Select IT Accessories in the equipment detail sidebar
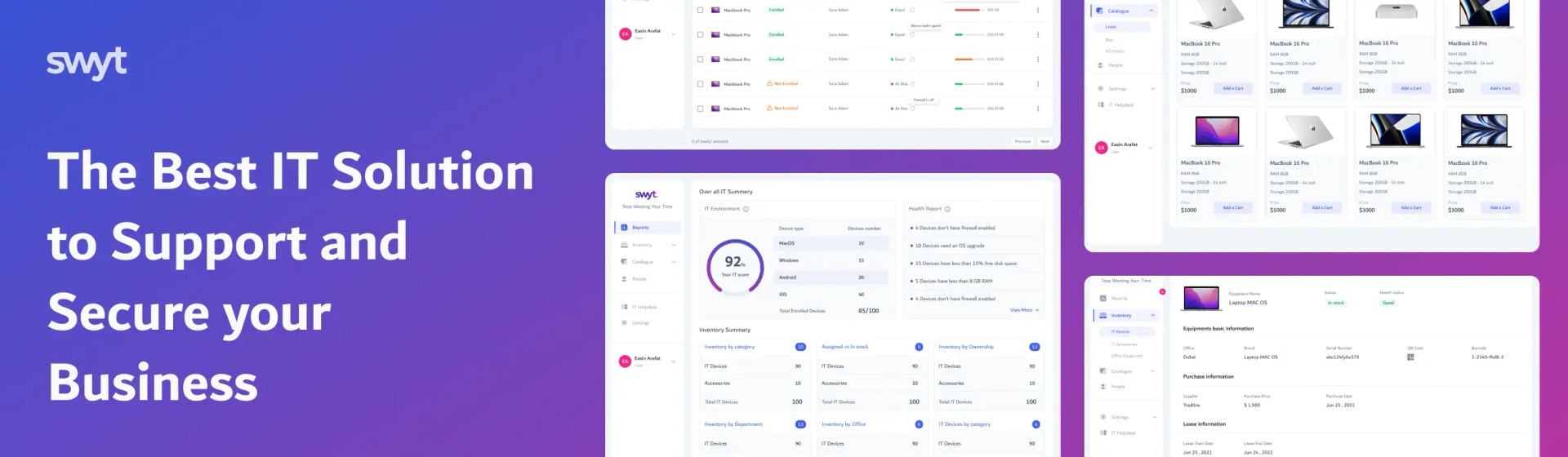The image size is (1568, 457). click(x=1124, y=344)
